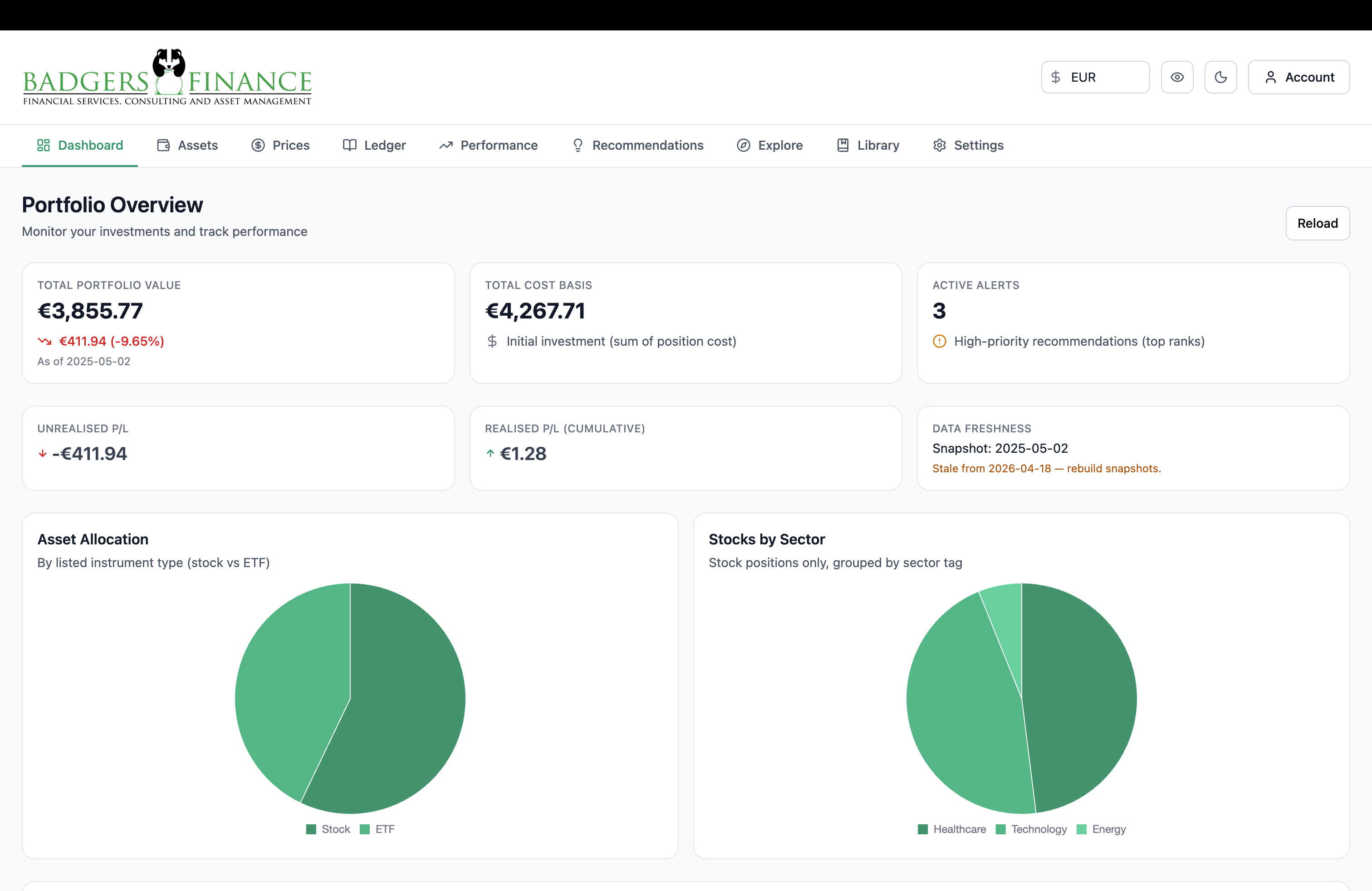Select the Dashboard tab

(x=80, y=145)
